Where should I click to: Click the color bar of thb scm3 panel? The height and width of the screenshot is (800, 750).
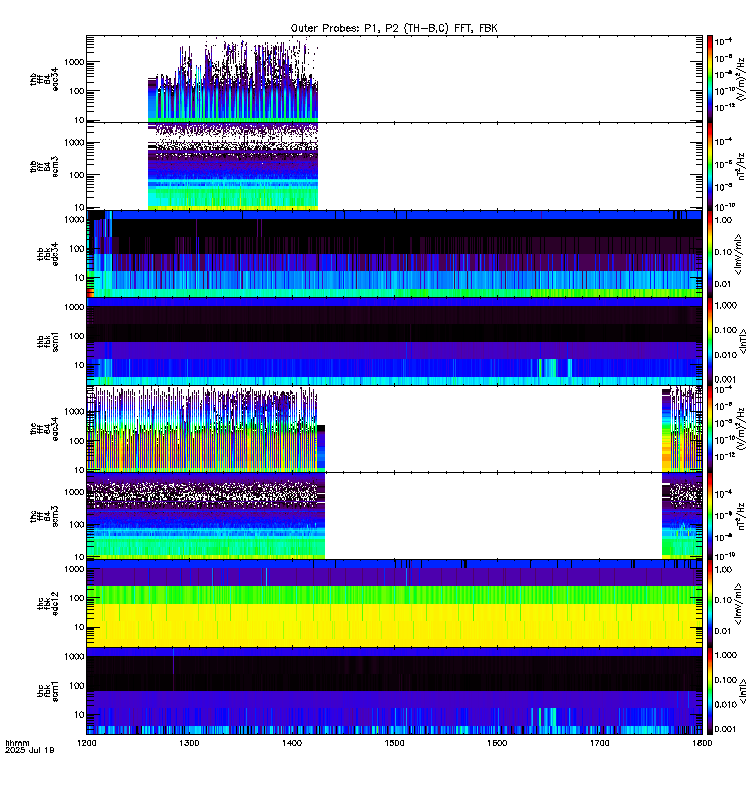[709, 166]
